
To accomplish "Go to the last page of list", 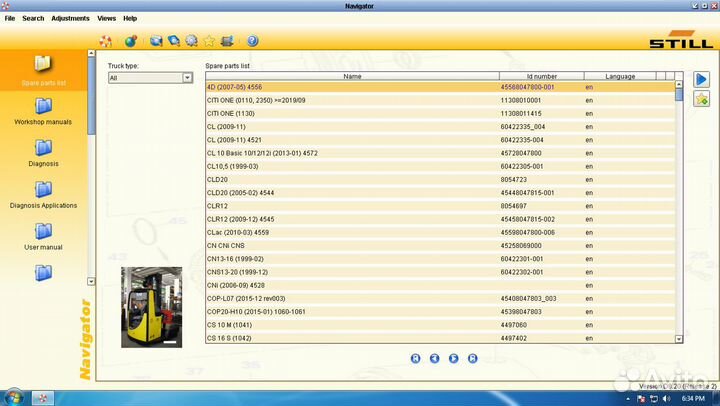I will click(x=472, y=357).
